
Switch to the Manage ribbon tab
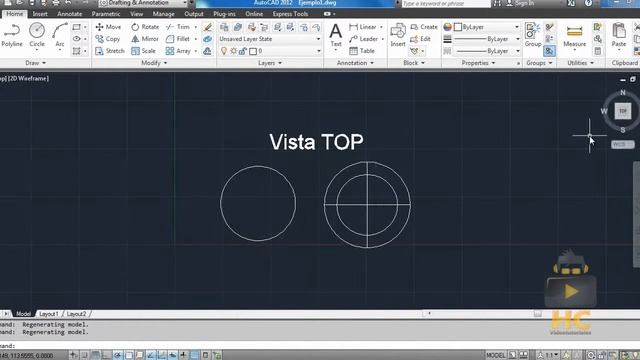163,14
